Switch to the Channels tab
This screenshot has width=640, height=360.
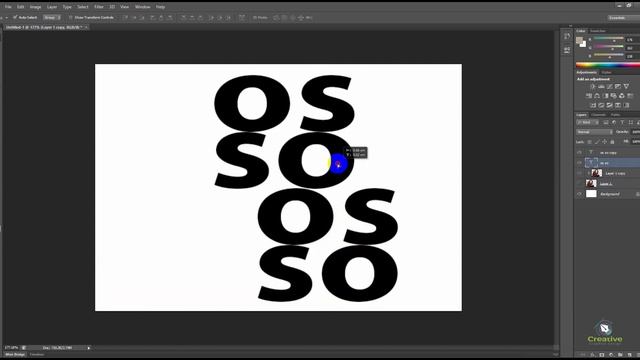pyautogui.click(x=598, y=115)
